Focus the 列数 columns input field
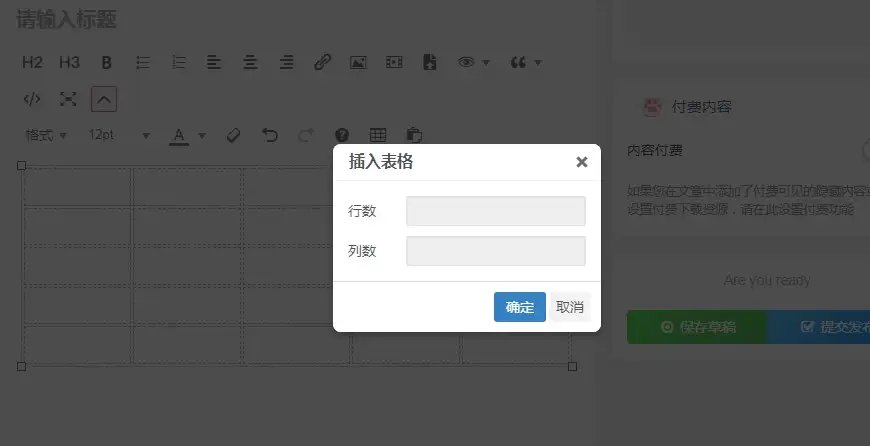The image size is (870, 446). coord(495,251)
